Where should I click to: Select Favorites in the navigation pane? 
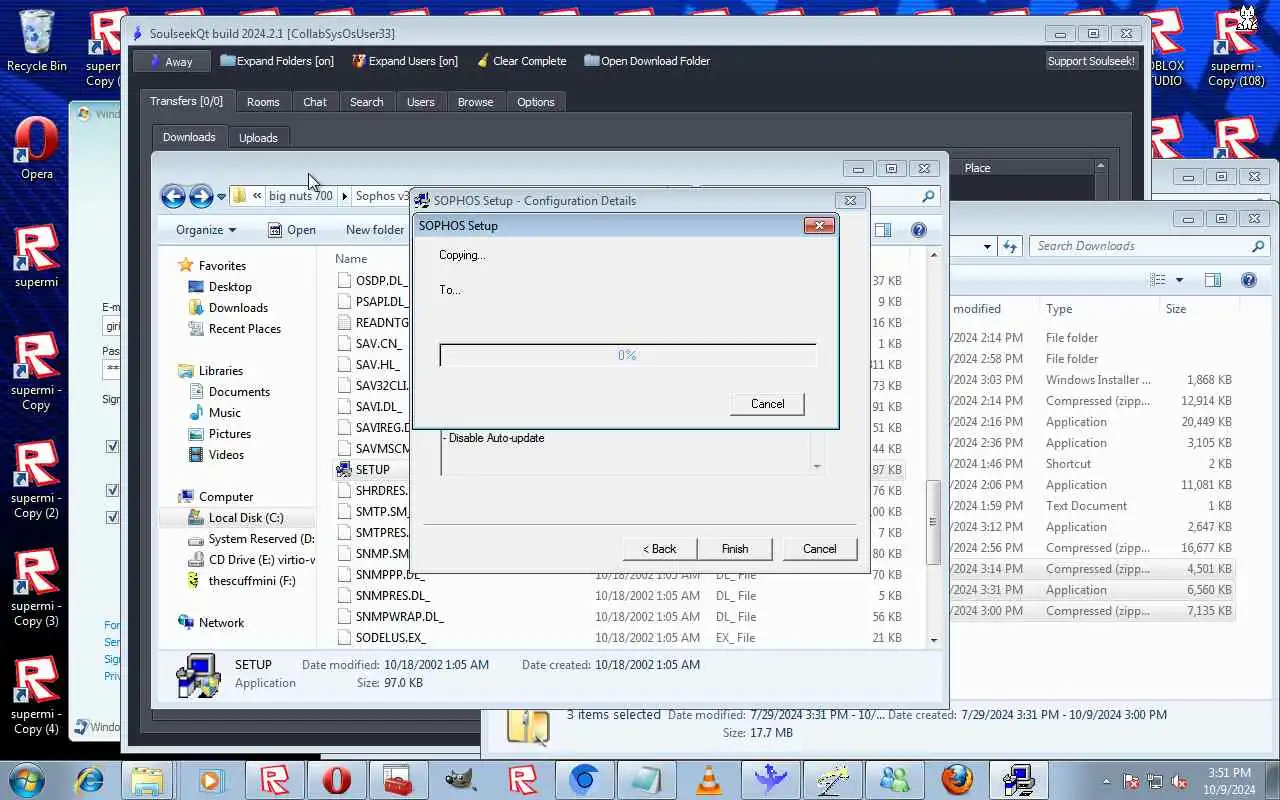tap(222, 266)
